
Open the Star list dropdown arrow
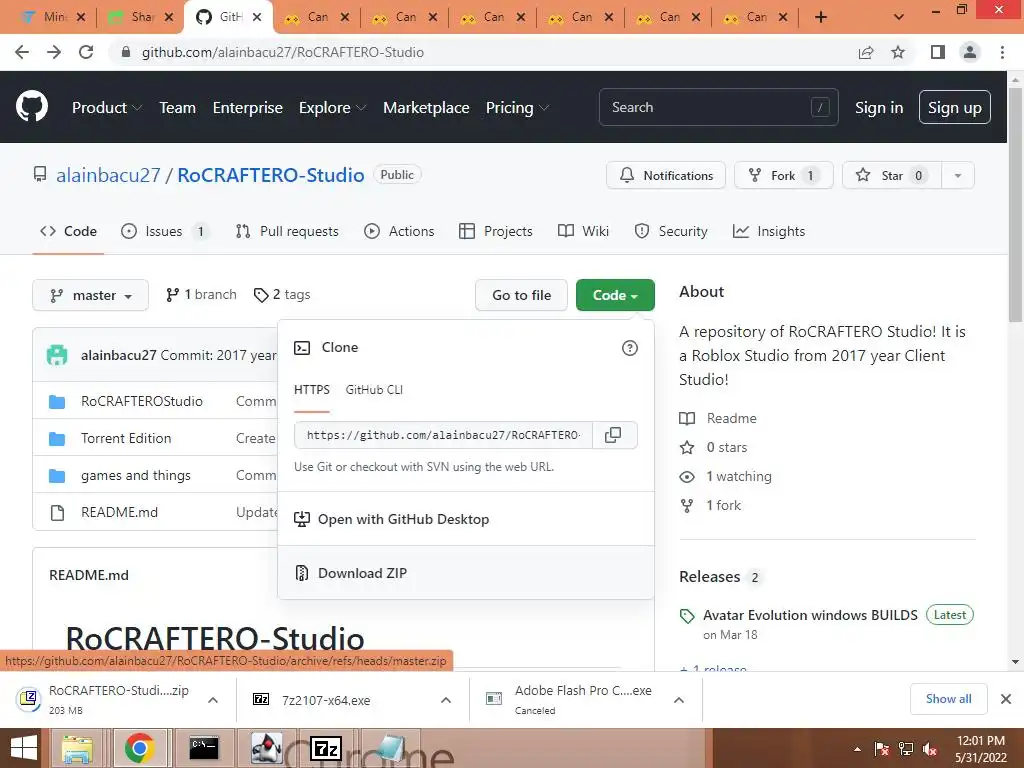957,176
